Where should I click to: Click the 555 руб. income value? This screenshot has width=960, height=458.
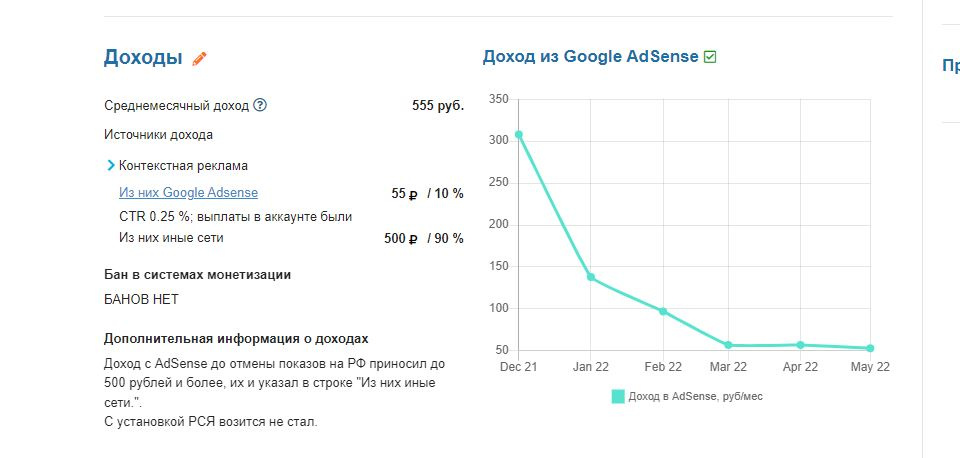coord(437,106)
